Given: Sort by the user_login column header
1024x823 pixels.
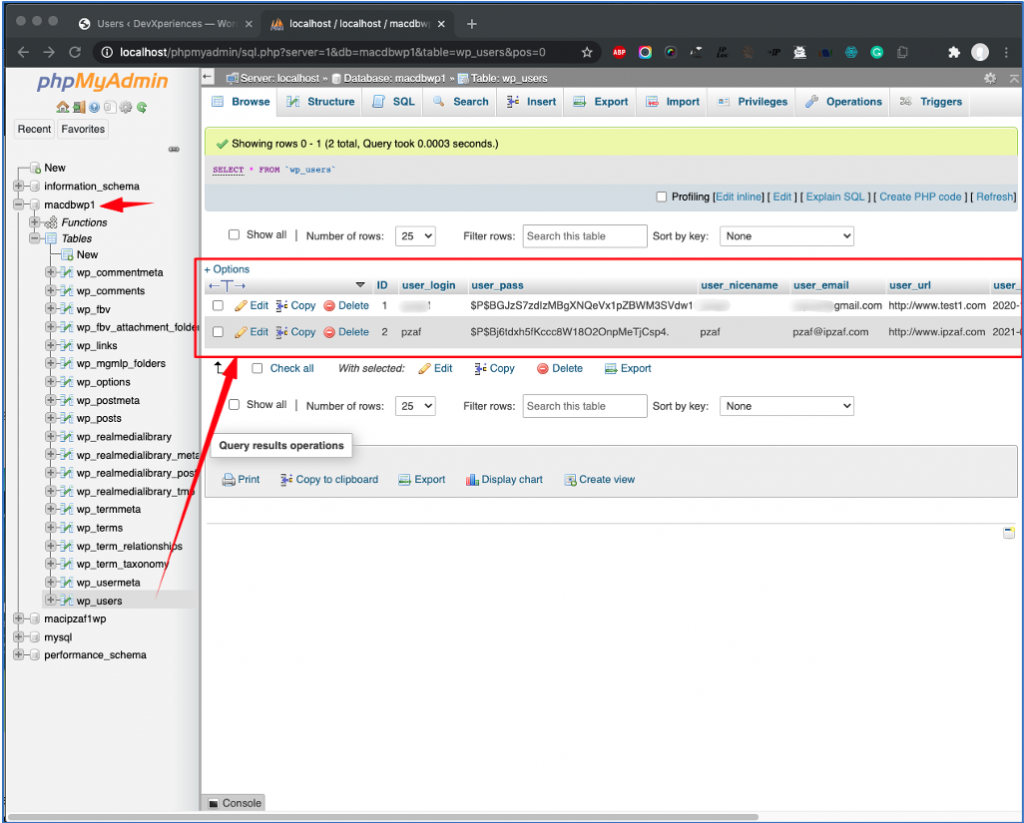Looking at the screenshot, I should 428,285.
